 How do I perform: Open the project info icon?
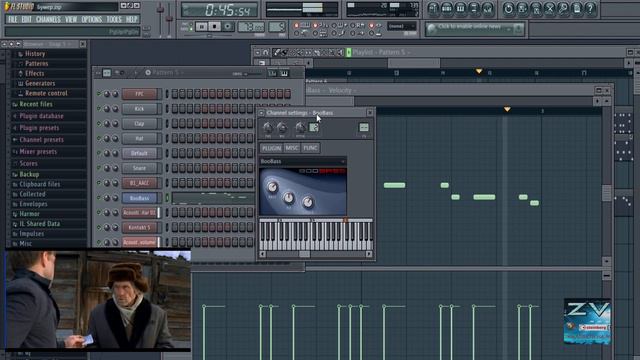click(x=577, y=9)
